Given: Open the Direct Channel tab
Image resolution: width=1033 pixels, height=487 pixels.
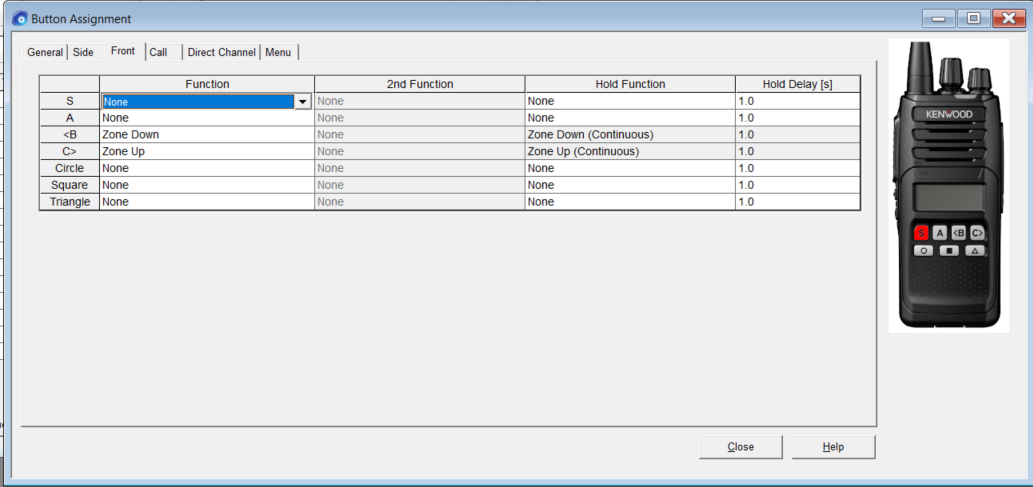Looking at the screenshot, I should [221, 53].
